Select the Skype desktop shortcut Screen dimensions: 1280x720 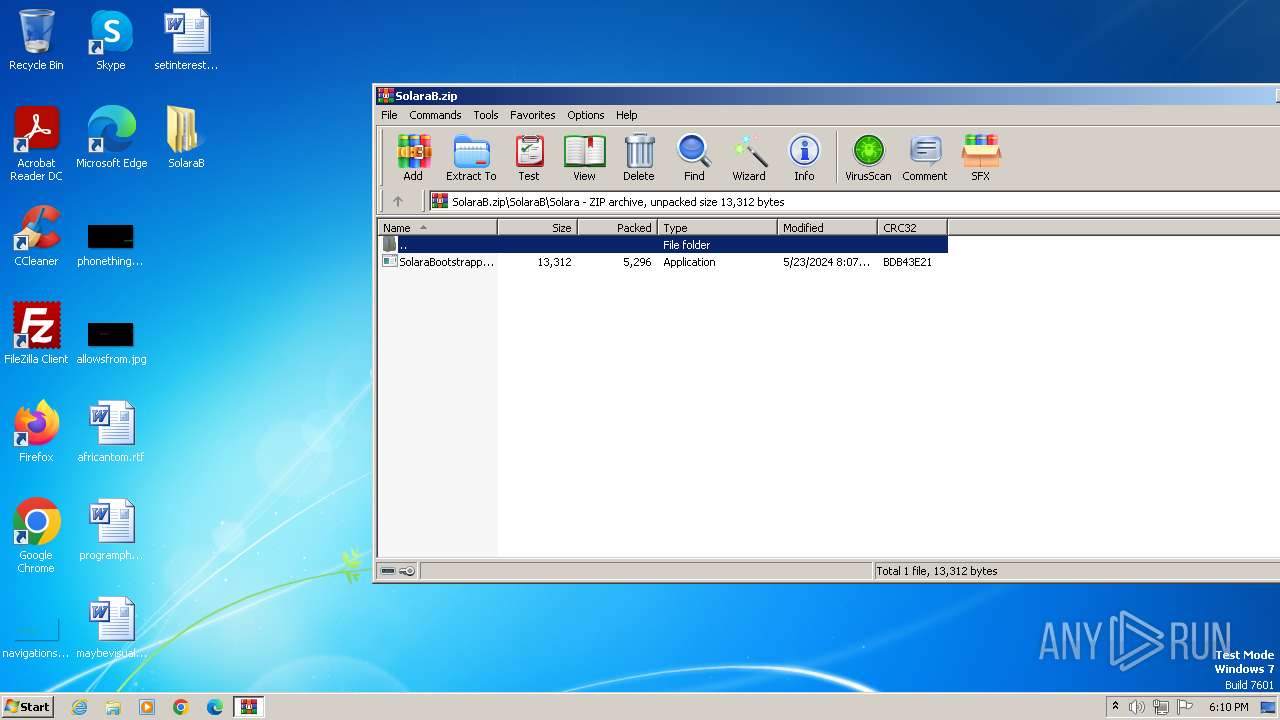(x=111, y=41)
